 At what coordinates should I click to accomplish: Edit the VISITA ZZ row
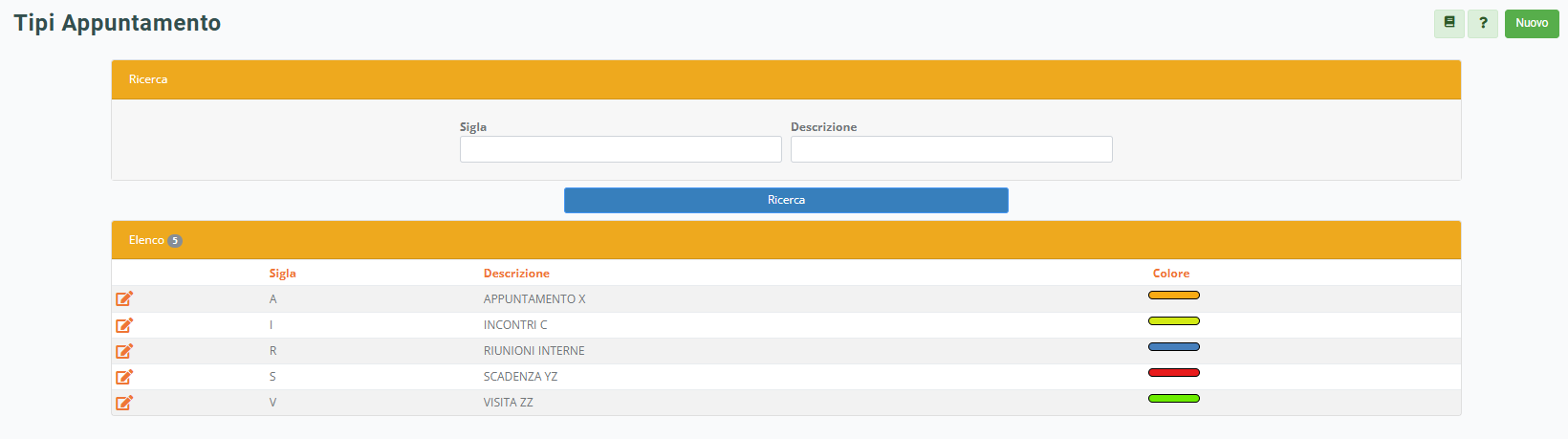click(x=124, y=403)
